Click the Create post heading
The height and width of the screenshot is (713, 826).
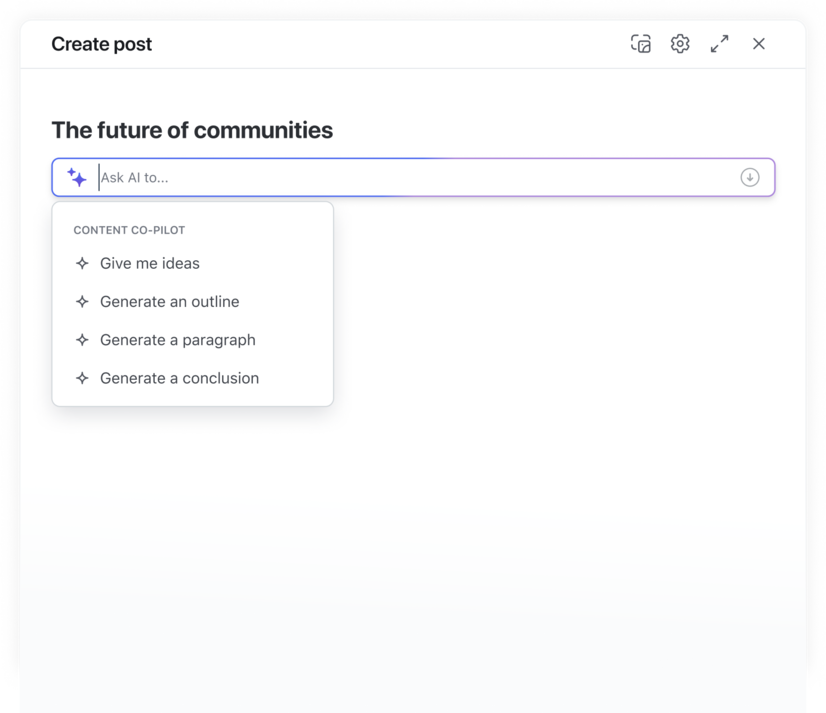[102, 44]
